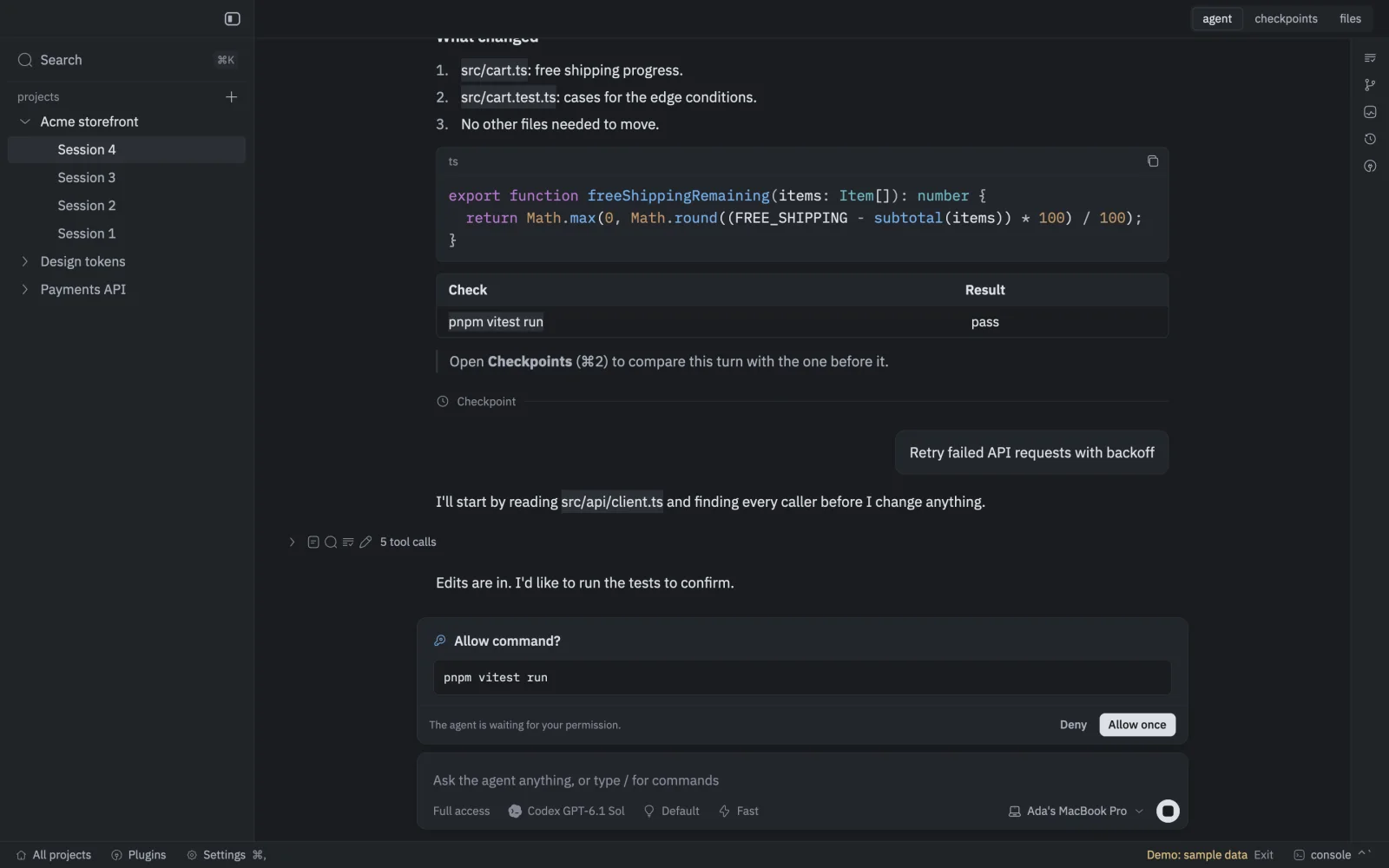Open Settings in the bottom bar
This screenshot has height=868, width=1389.
(x=226, y=855)
